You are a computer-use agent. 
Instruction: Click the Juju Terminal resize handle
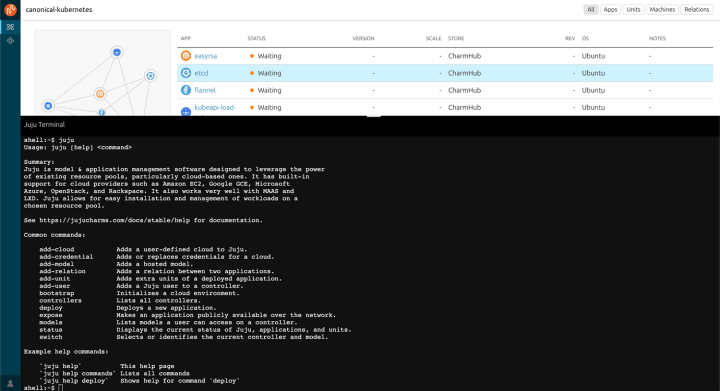coord(373,116)
